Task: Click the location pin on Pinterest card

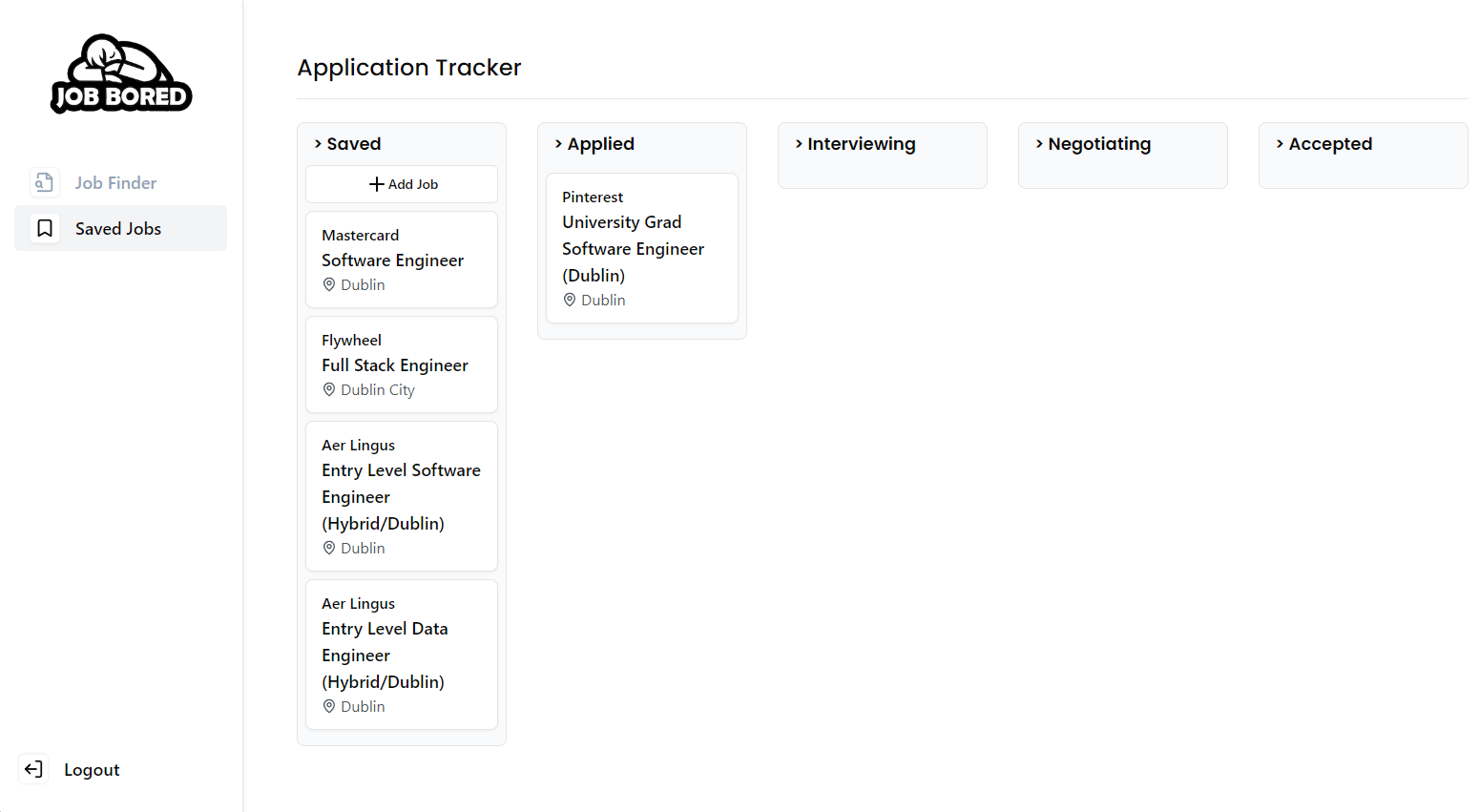Action: click(570, 300)
